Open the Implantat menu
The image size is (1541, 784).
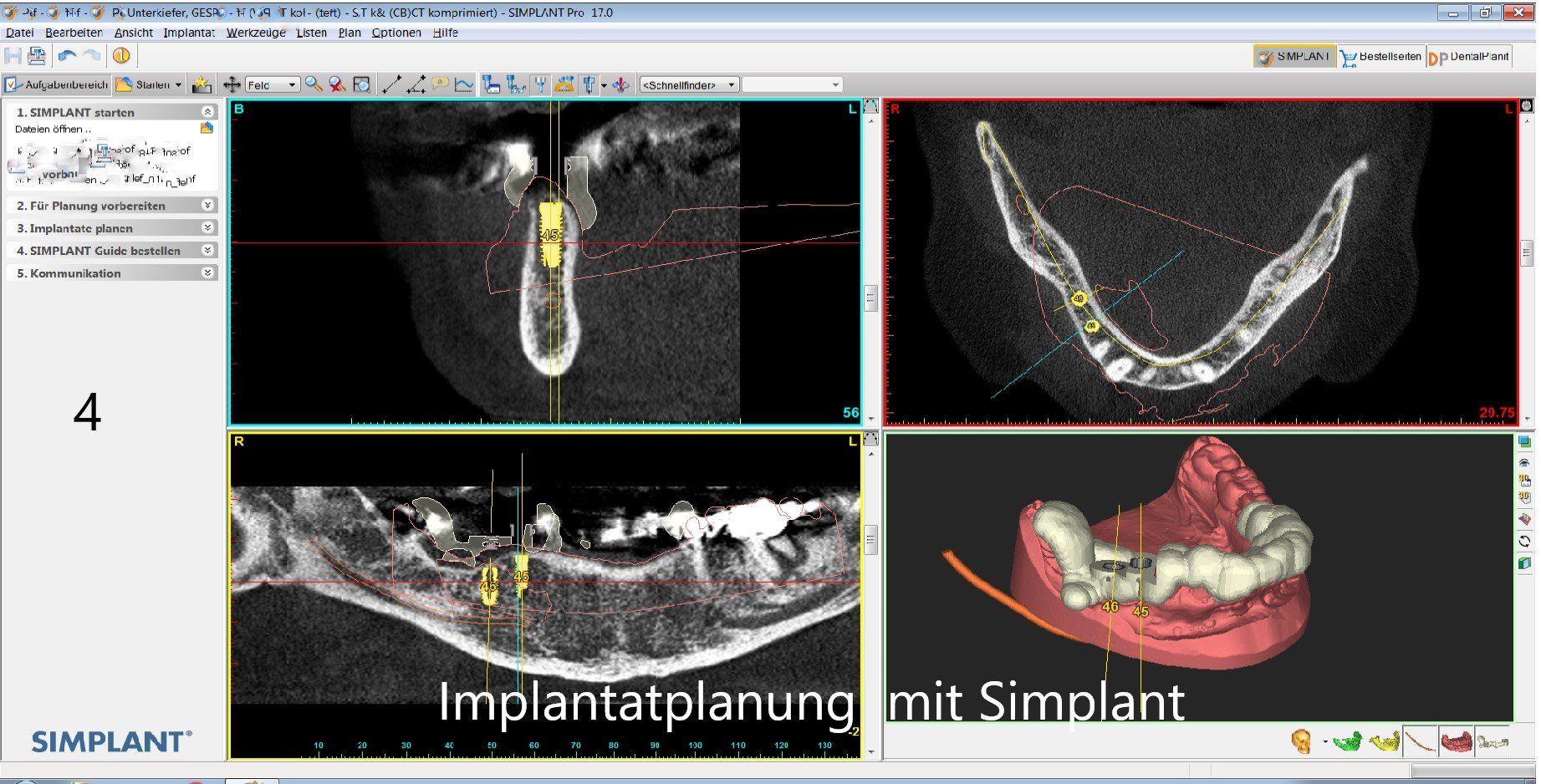(189, 33)
